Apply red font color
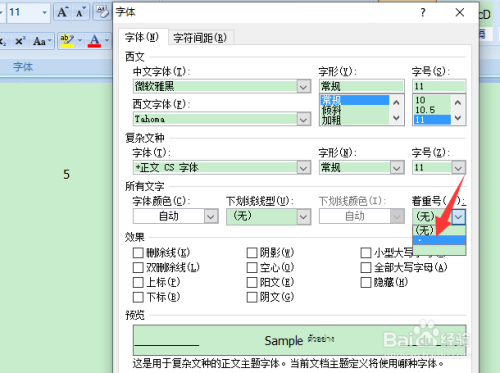This screenshot has height=373, width=500. coord(94,41)
